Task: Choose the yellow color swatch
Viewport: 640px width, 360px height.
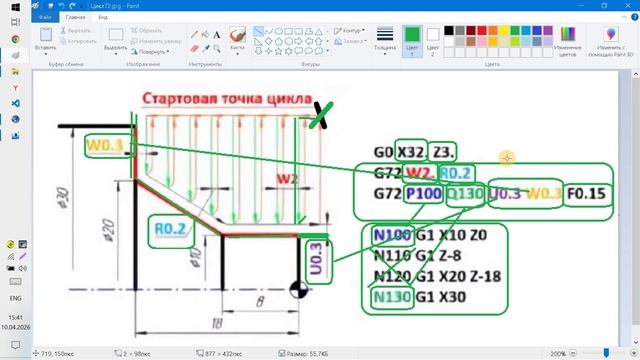Action: click(504, 30)
